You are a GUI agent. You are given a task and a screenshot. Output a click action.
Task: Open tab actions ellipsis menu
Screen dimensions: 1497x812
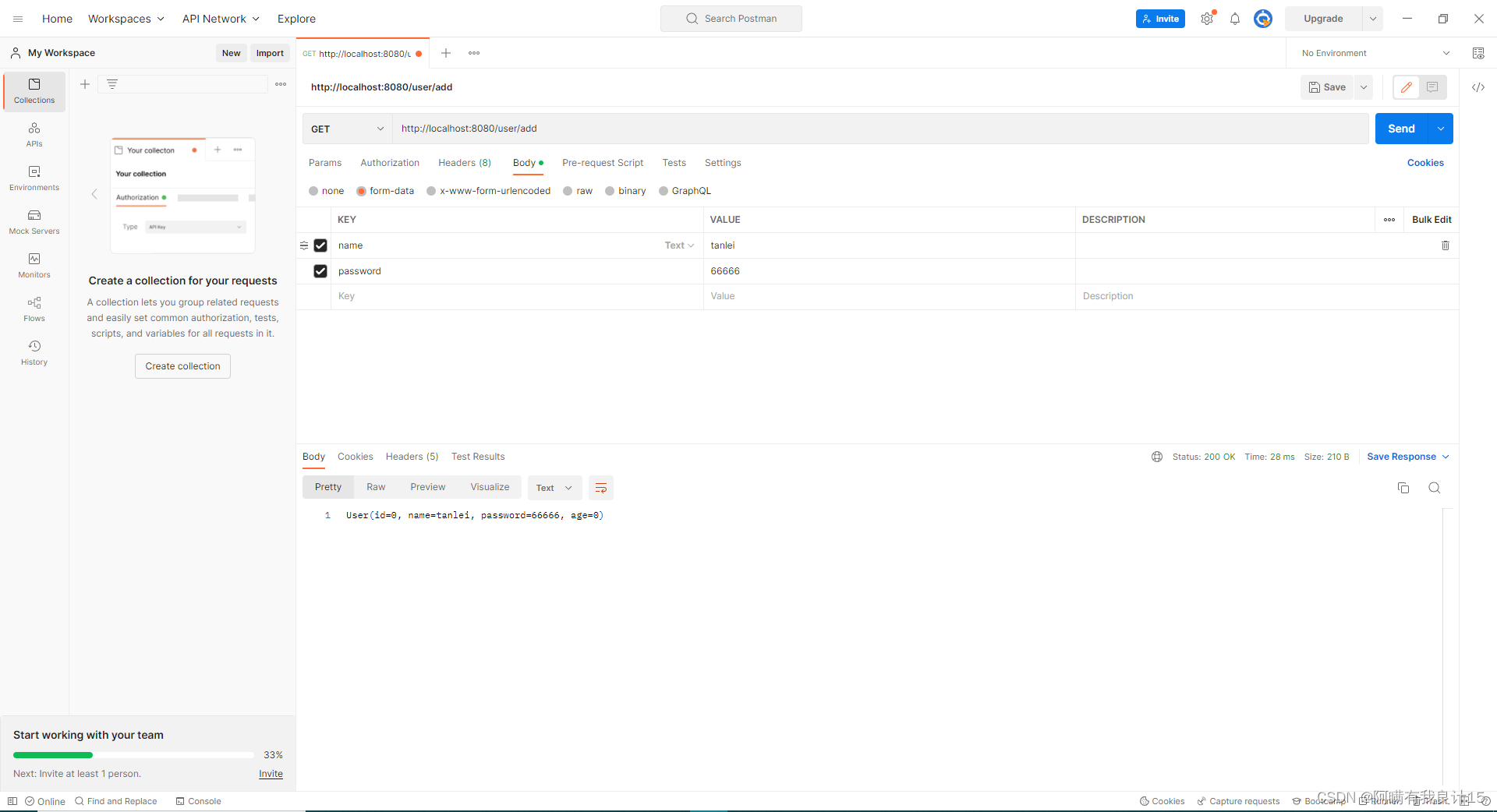474,53
